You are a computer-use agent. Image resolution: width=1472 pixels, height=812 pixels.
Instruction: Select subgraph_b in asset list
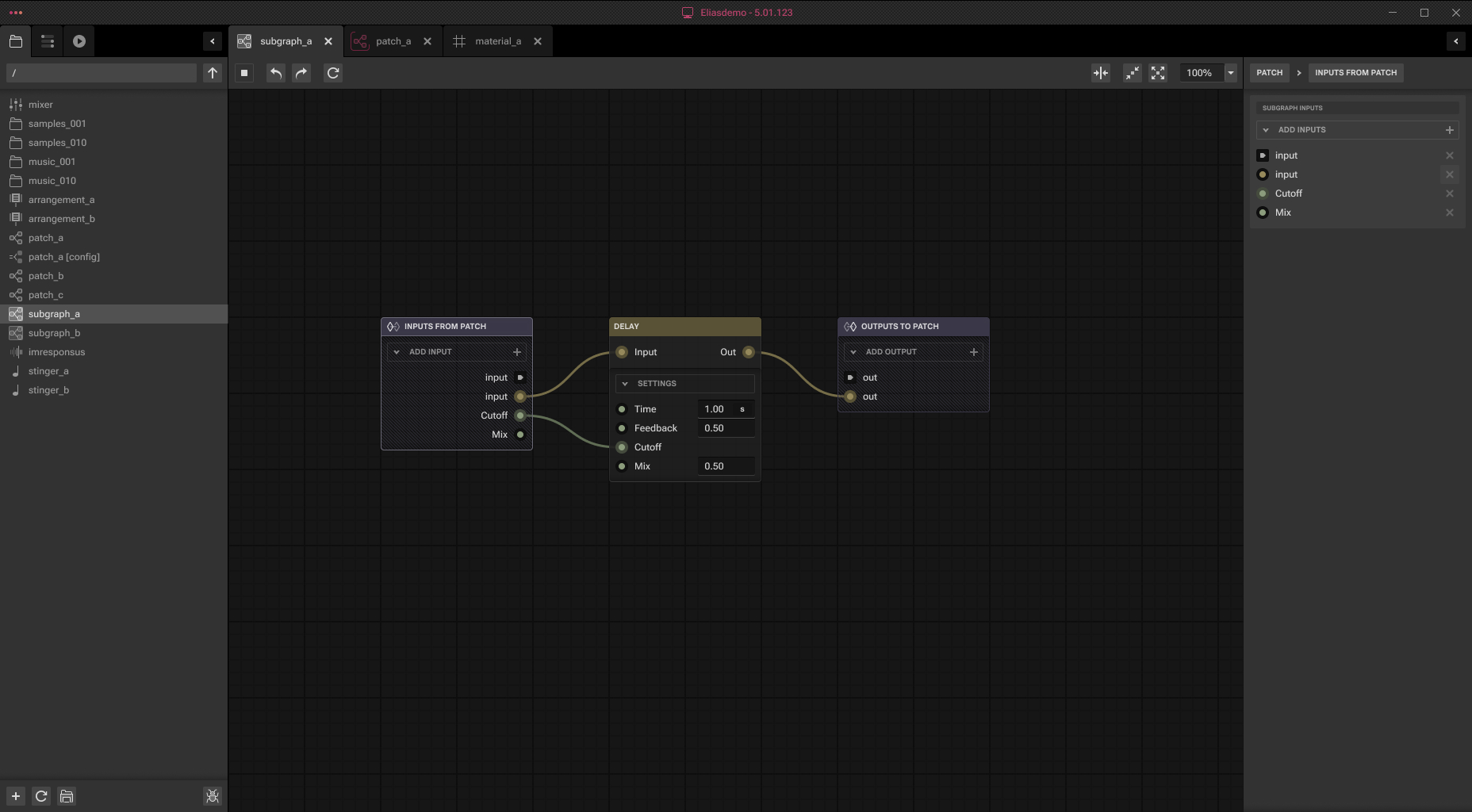114,333
